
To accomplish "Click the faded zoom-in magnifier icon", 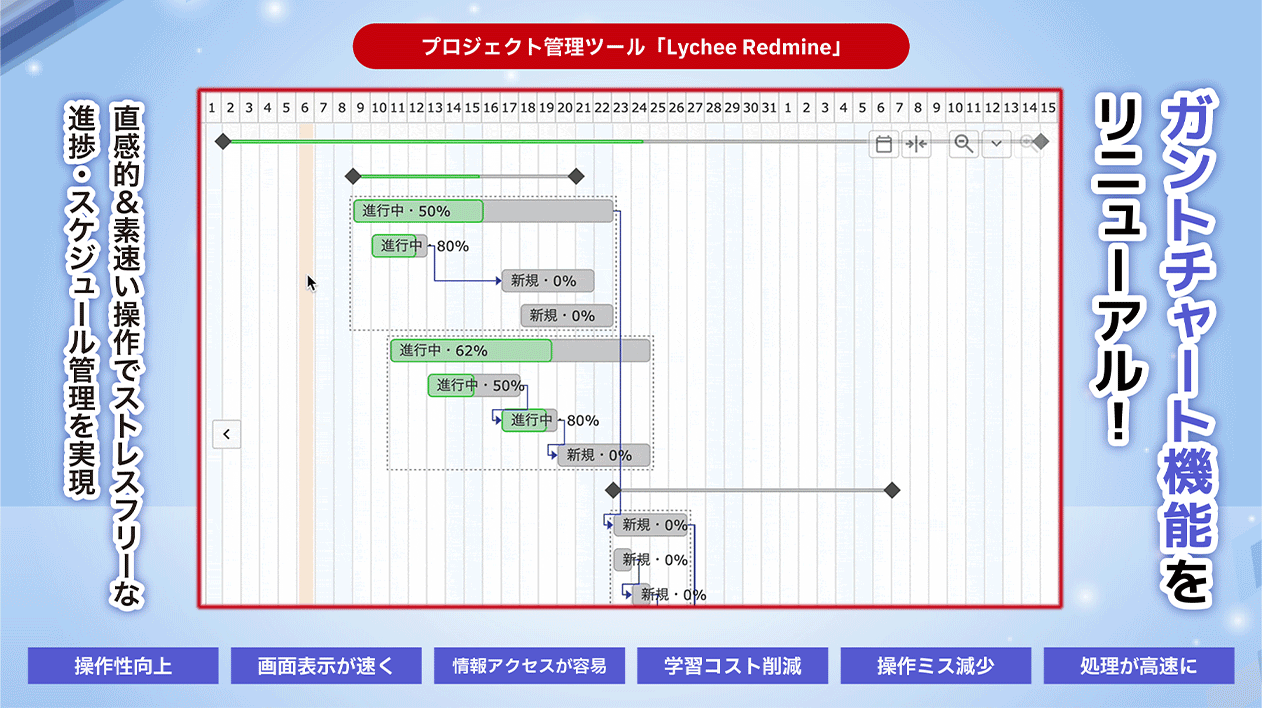I will click(1026, 143).
